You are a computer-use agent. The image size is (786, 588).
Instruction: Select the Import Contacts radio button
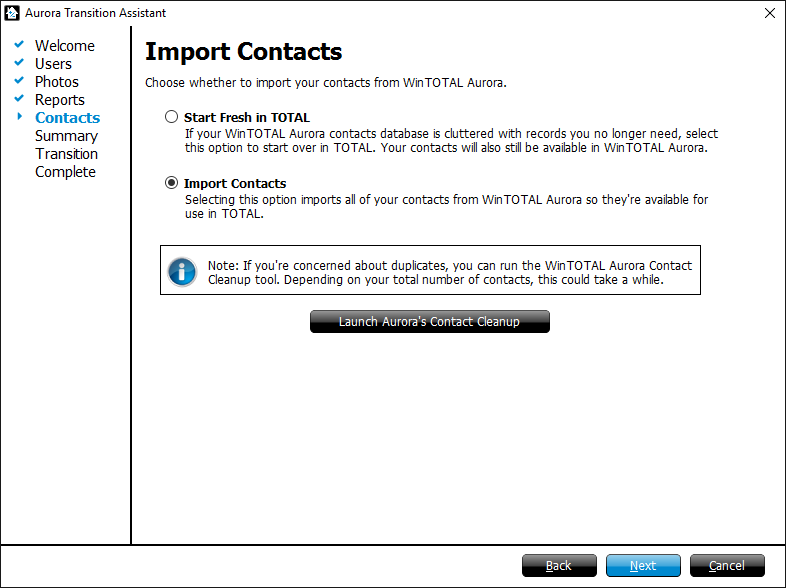[172, 183]
